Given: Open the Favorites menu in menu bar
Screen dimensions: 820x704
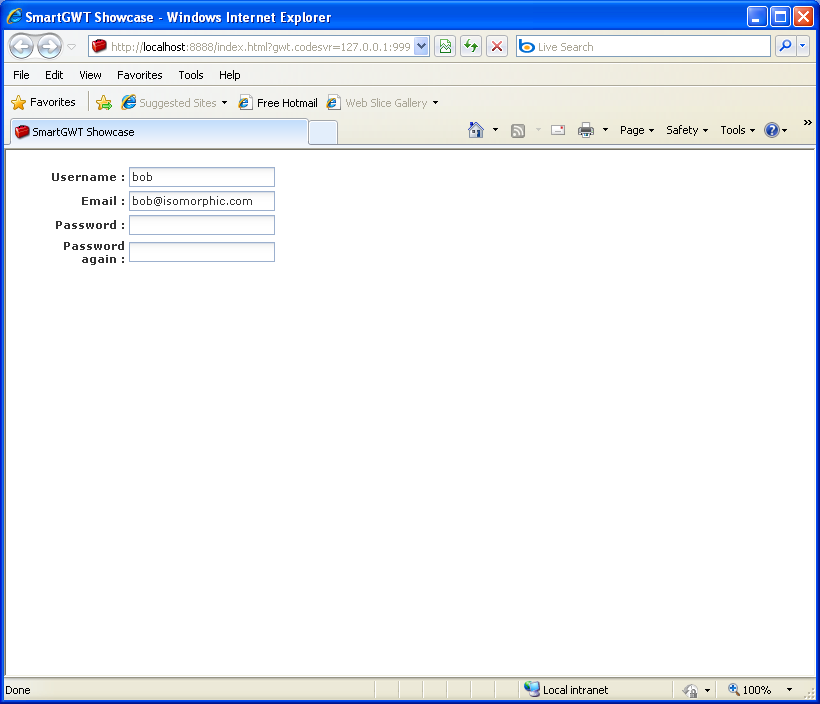Looking at the screenshot, I should pyautogui.click(x=140, y=75).
